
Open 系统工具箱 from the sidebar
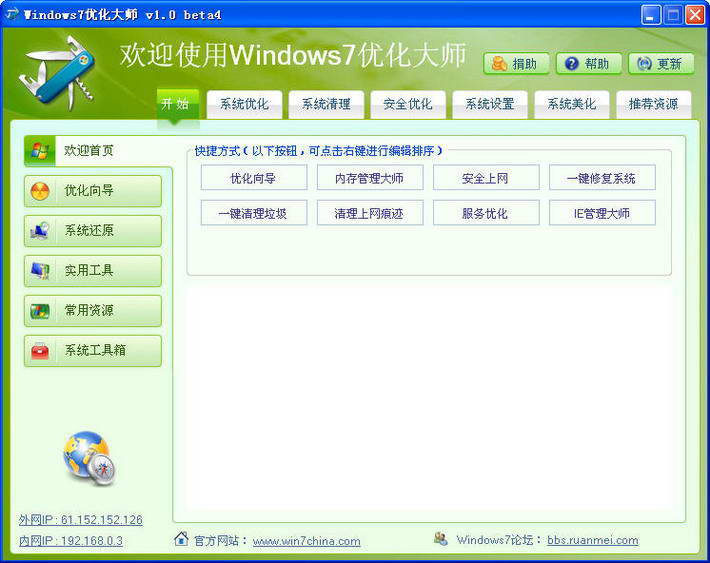93,351
